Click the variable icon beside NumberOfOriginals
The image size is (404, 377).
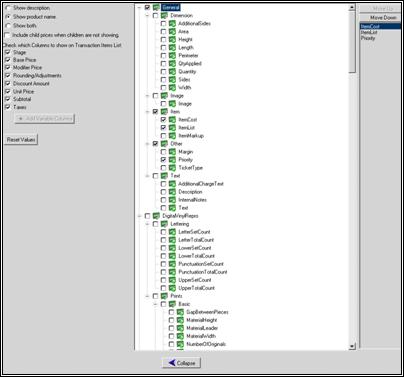pyautogui.click(x=180, y=344)
